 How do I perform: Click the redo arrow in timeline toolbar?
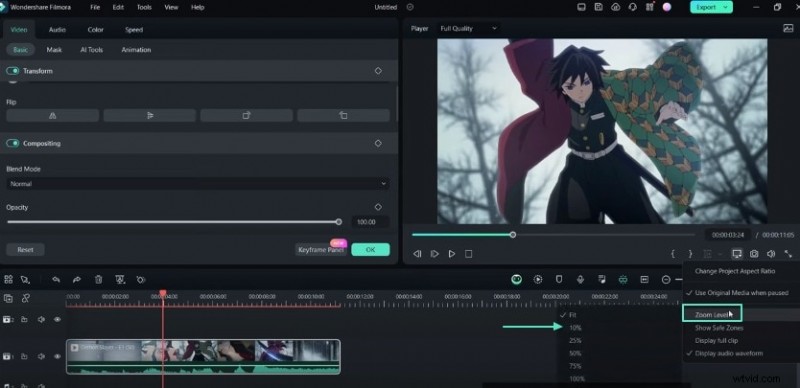(x=77, y=279)
